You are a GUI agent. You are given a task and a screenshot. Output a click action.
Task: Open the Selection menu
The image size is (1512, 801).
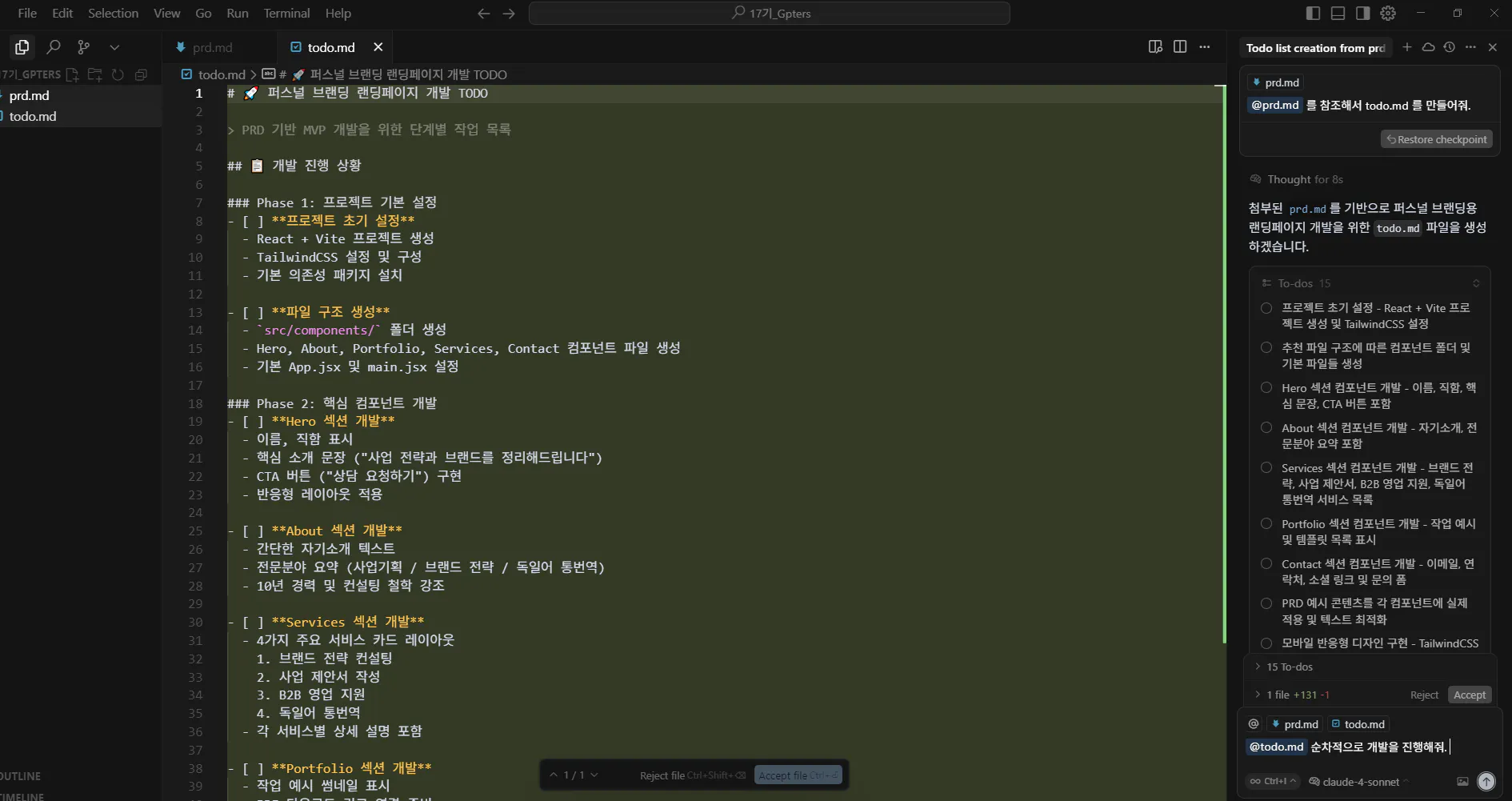point(113,14)
